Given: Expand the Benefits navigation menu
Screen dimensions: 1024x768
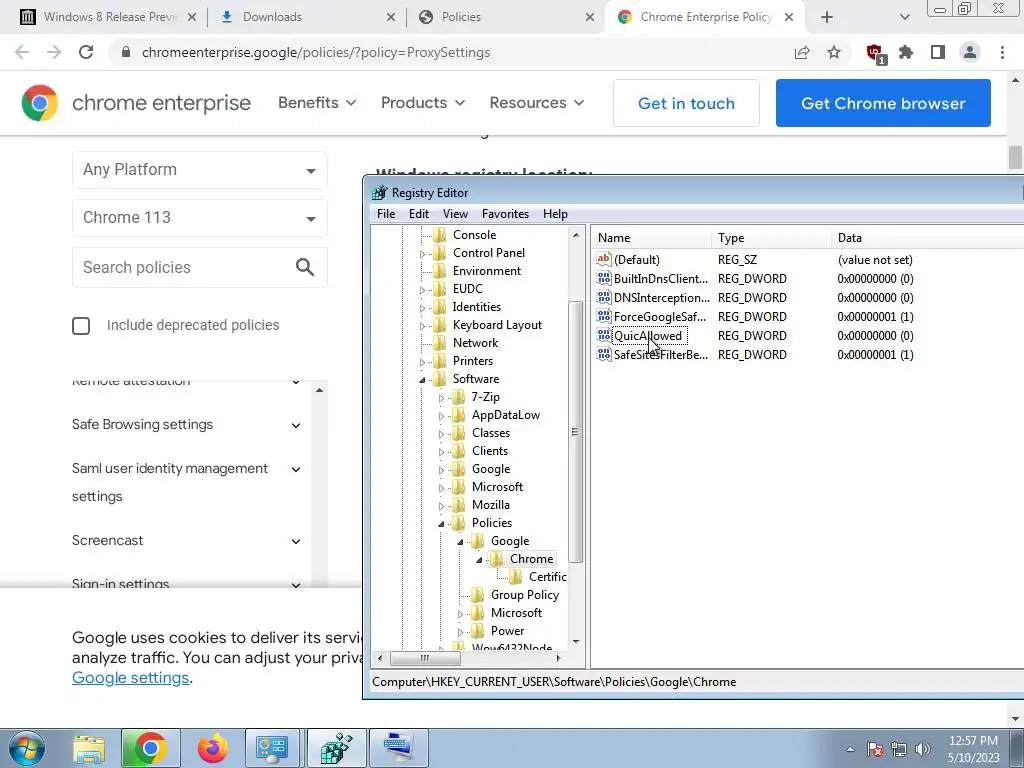Looking at the screenshot, I should [317, 103].
